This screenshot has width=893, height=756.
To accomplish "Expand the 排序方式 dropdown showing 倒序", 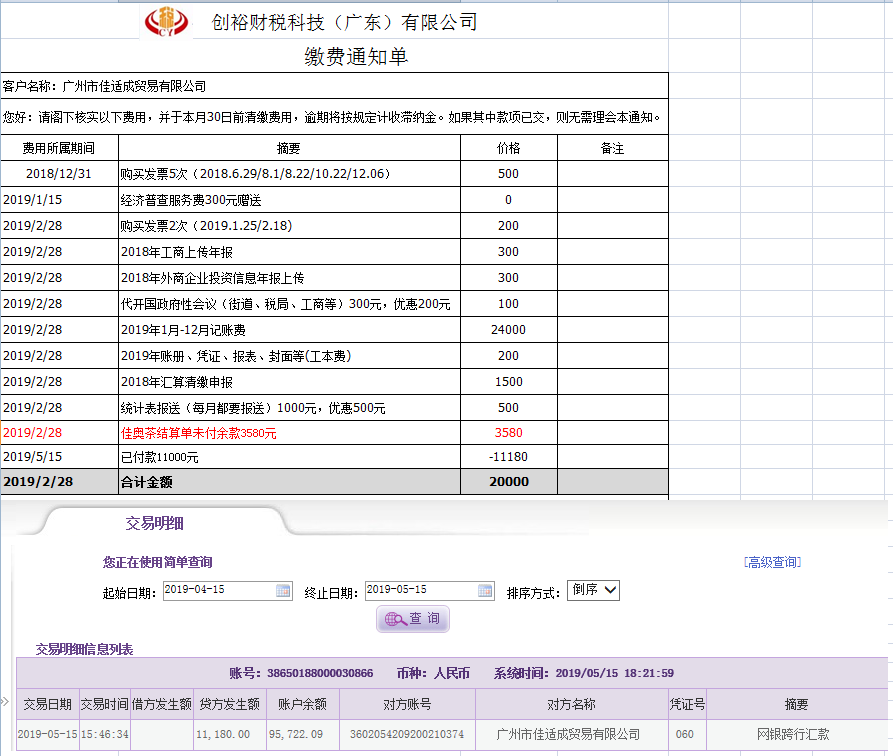I will click(x=593, y=590).
